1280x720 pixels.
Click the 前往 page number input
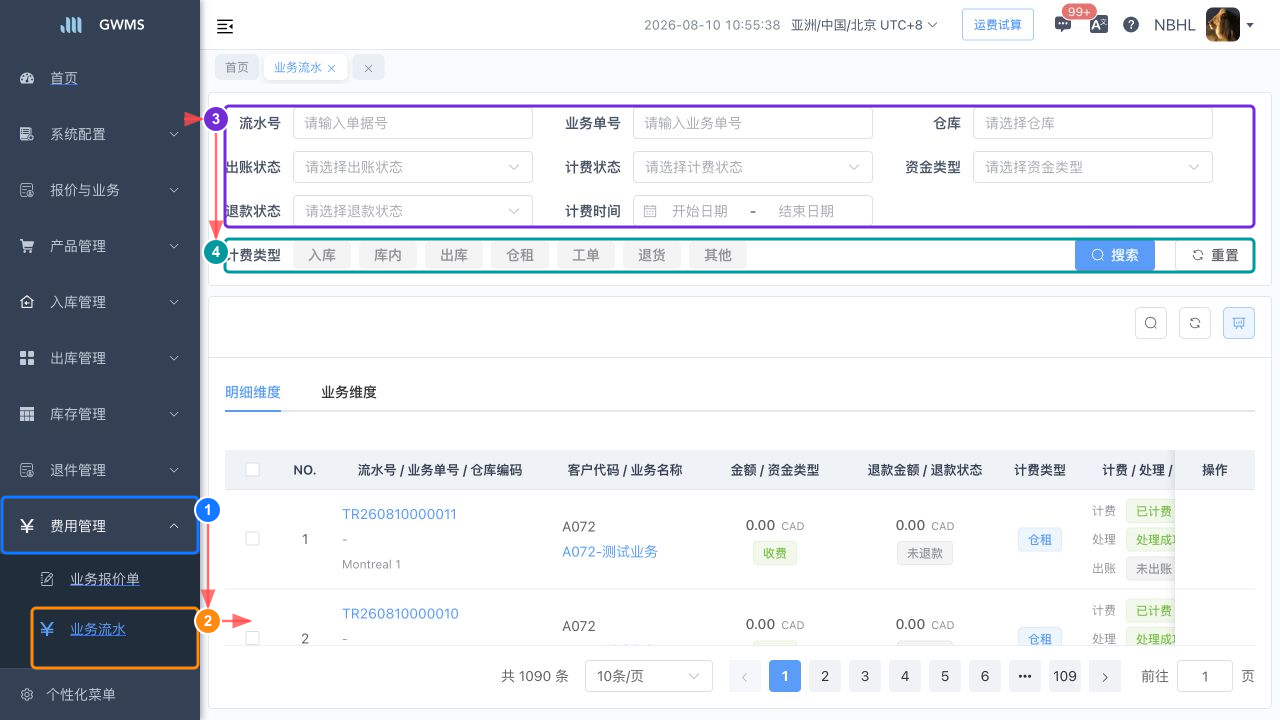1205,677
